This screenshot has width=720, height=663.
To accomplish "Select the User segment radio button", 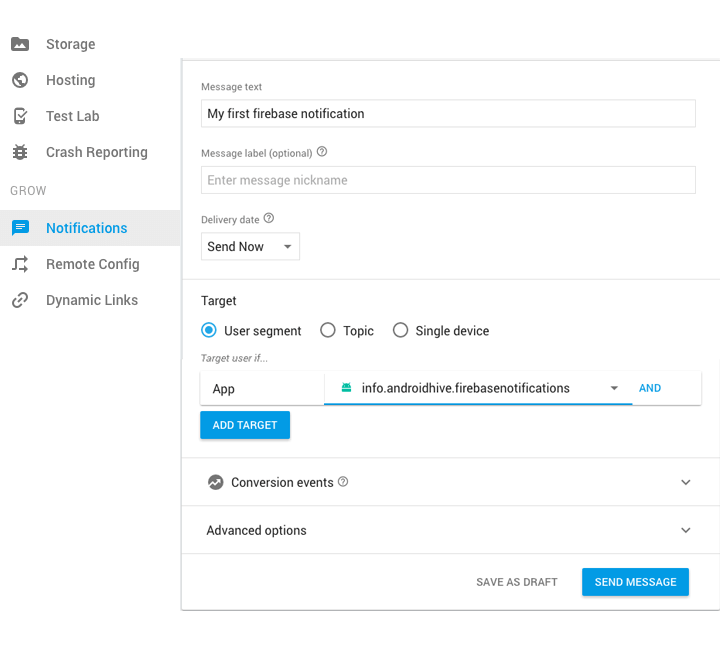I will [209, 330].
